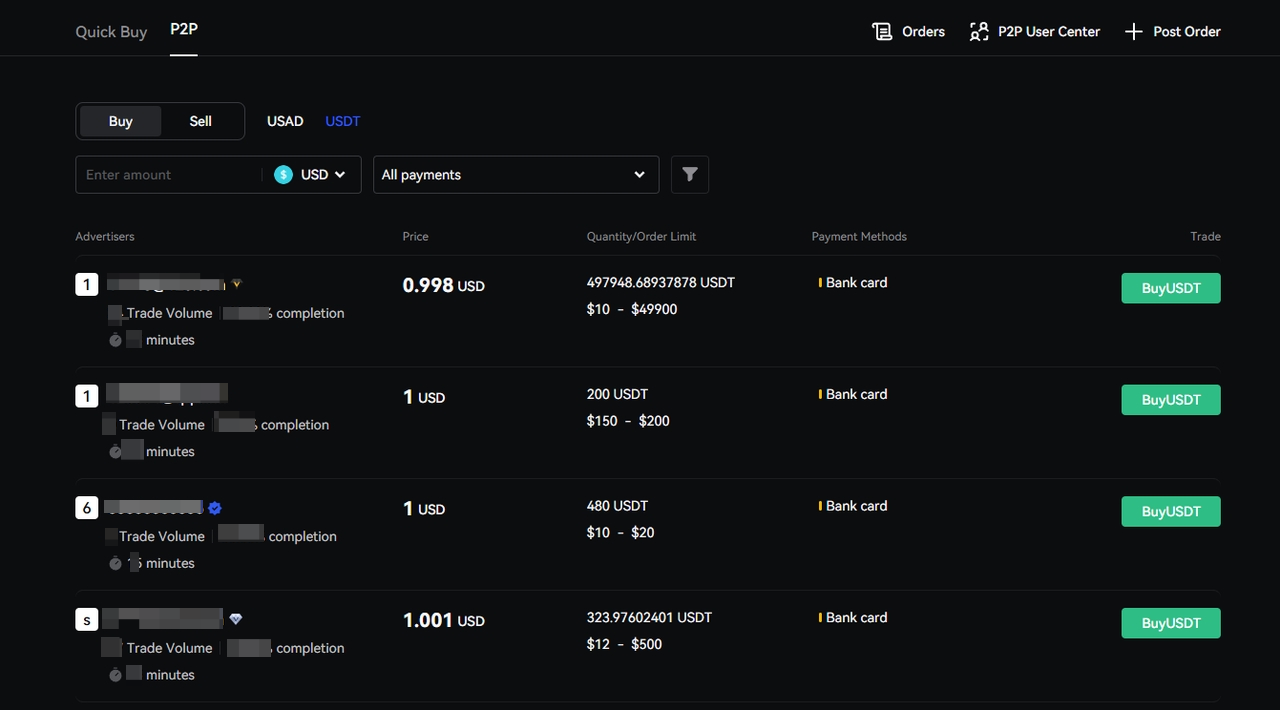The width and height of the screenshot is (1280, 710).
Task: Click the Price column header
Action: coord(416,237)
